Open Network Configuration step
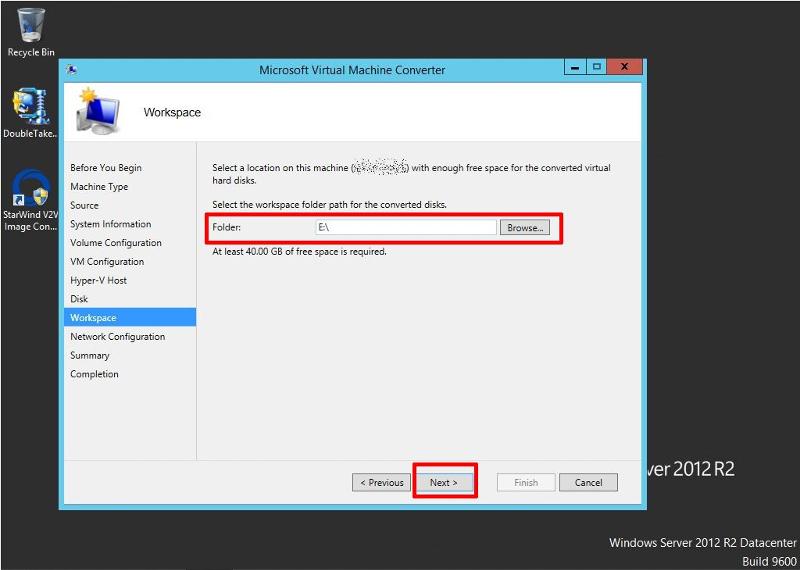The width and height of the screenshot is (800, 570). pos(117,337)
